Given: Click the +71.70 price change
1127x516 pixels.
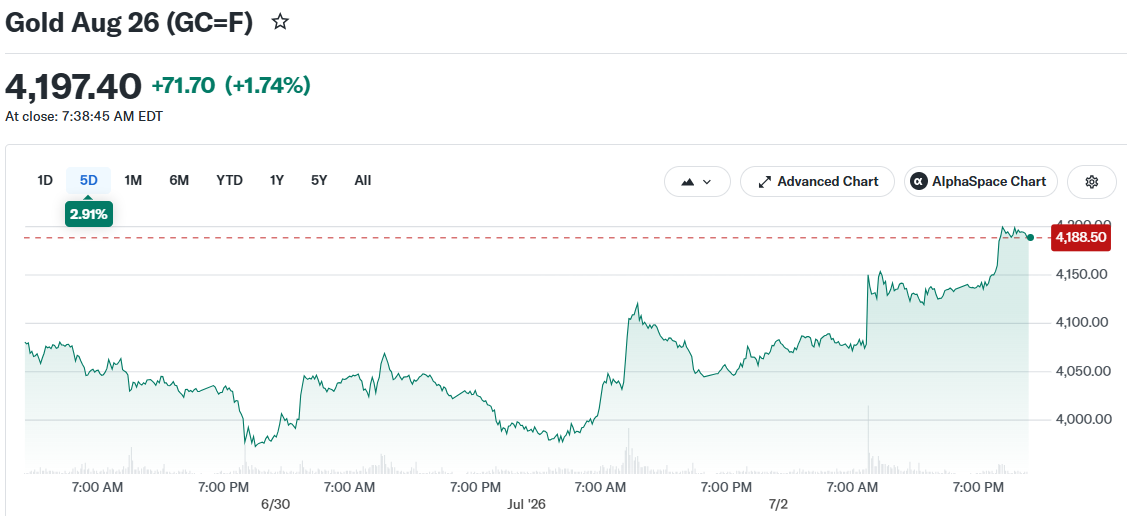Looking at the screenshot, I should pyautogui.click(x=183, y=86).
